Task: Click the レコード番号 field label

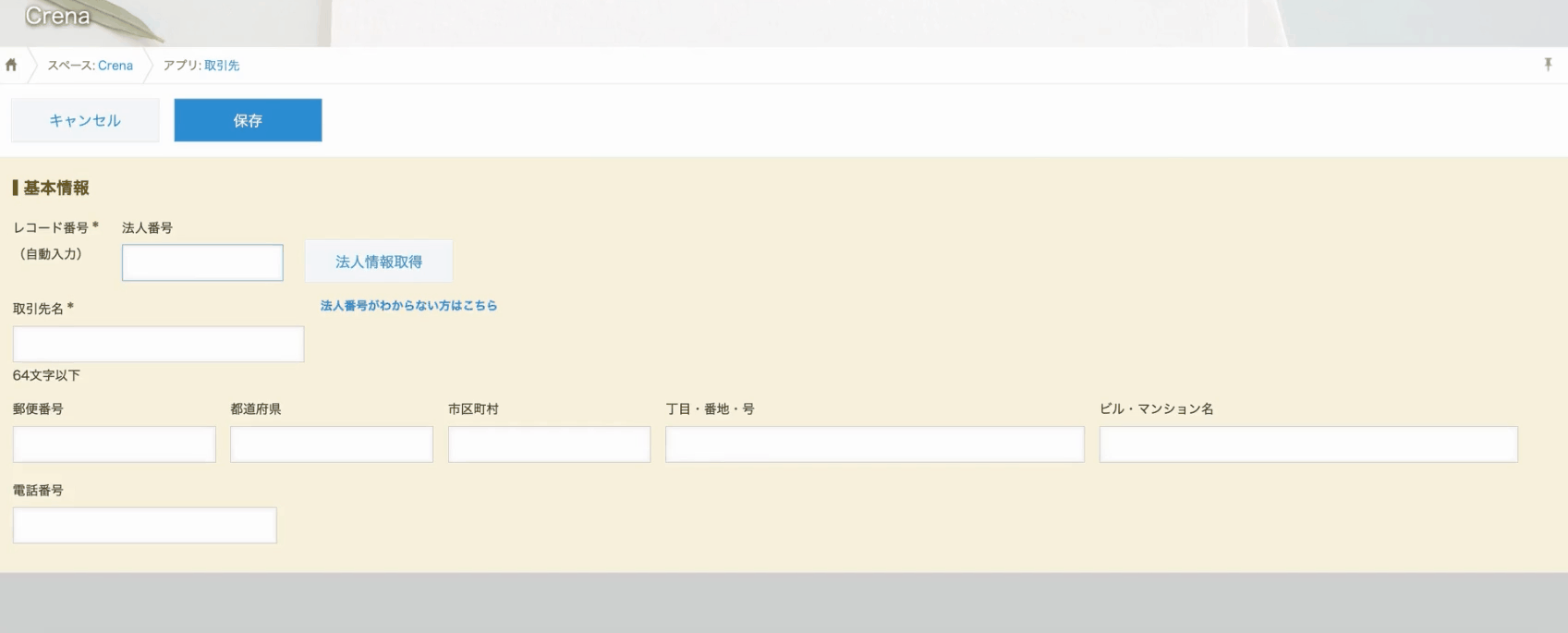Action: [x=51, y=227]
